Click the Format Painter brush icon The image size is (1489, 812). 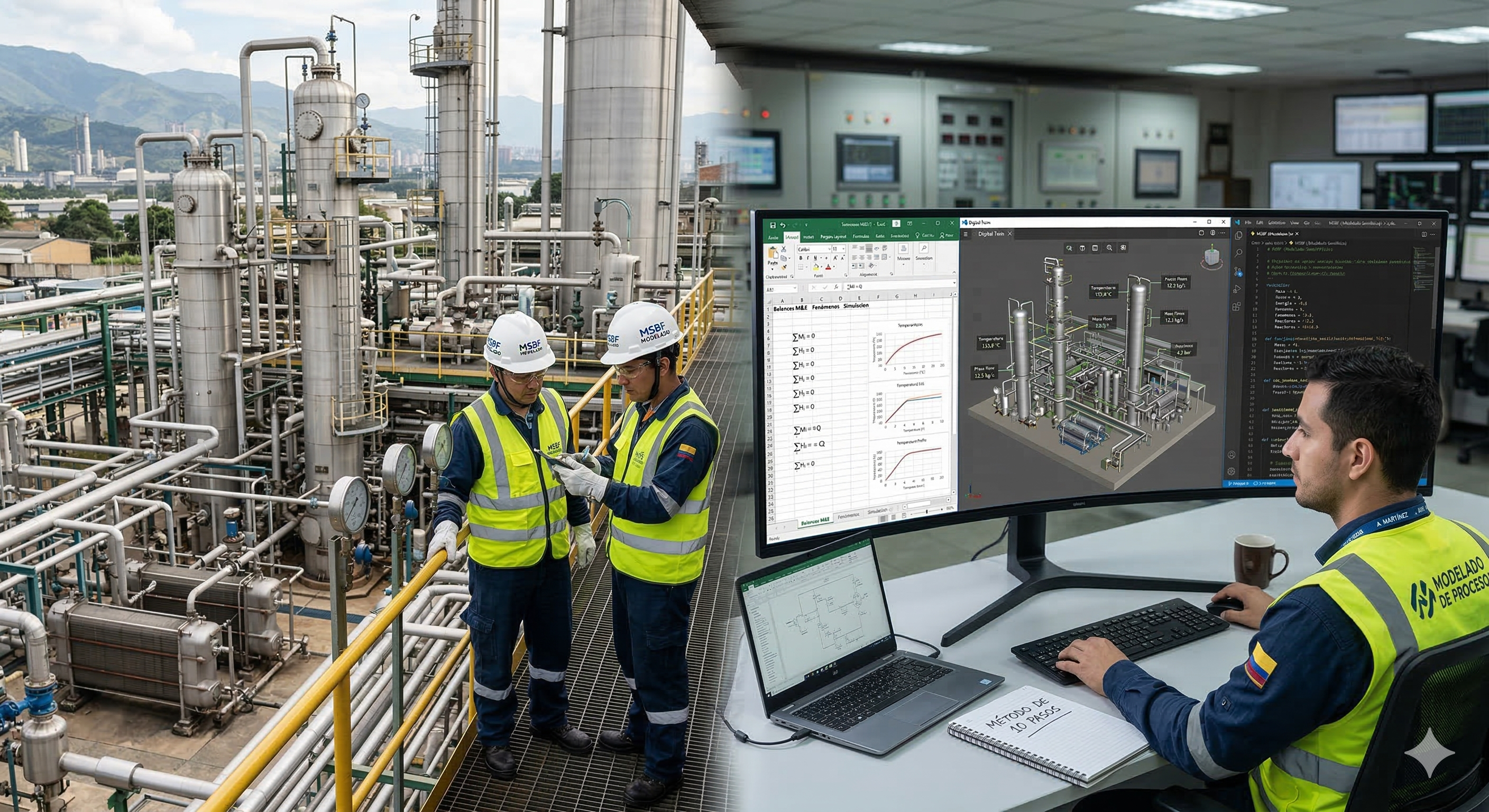pos(784,267)
